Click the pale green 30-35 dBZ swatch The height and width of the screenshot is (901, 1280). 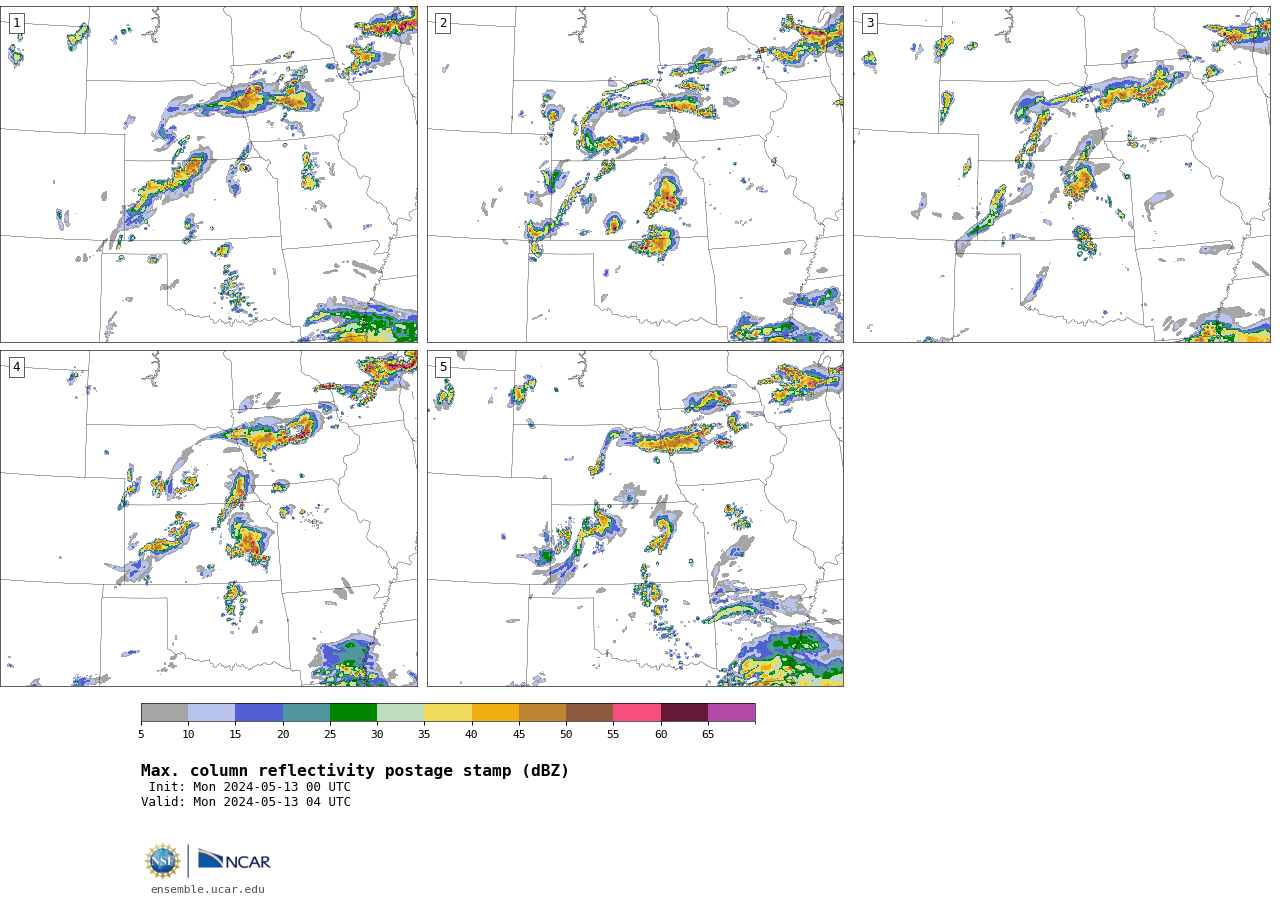[401, 712]
